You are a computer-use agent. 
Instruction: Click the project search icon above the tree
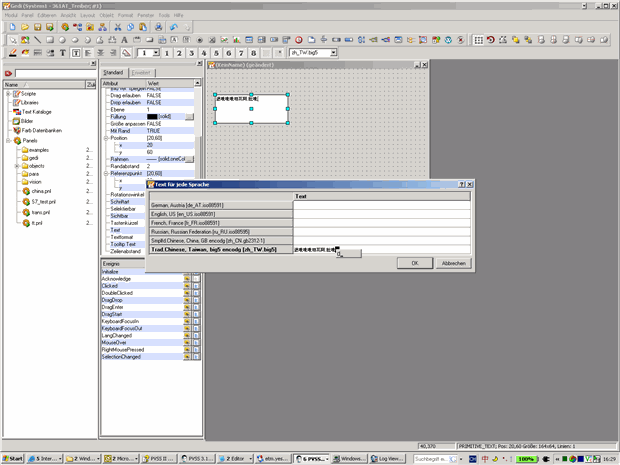[x=8, y=73]
